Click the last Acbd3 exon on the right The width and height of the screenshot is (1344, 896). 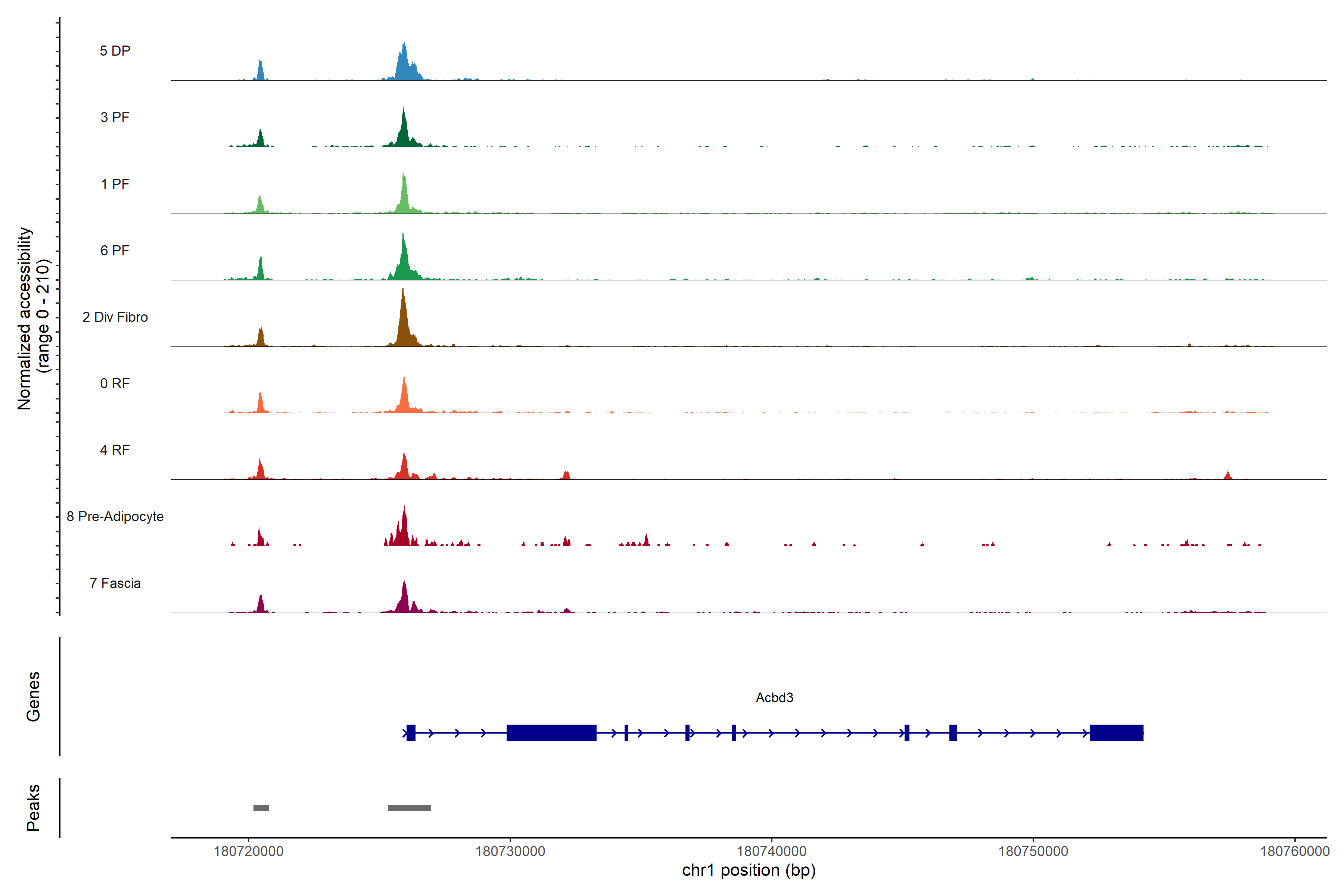coord(1116,732)
